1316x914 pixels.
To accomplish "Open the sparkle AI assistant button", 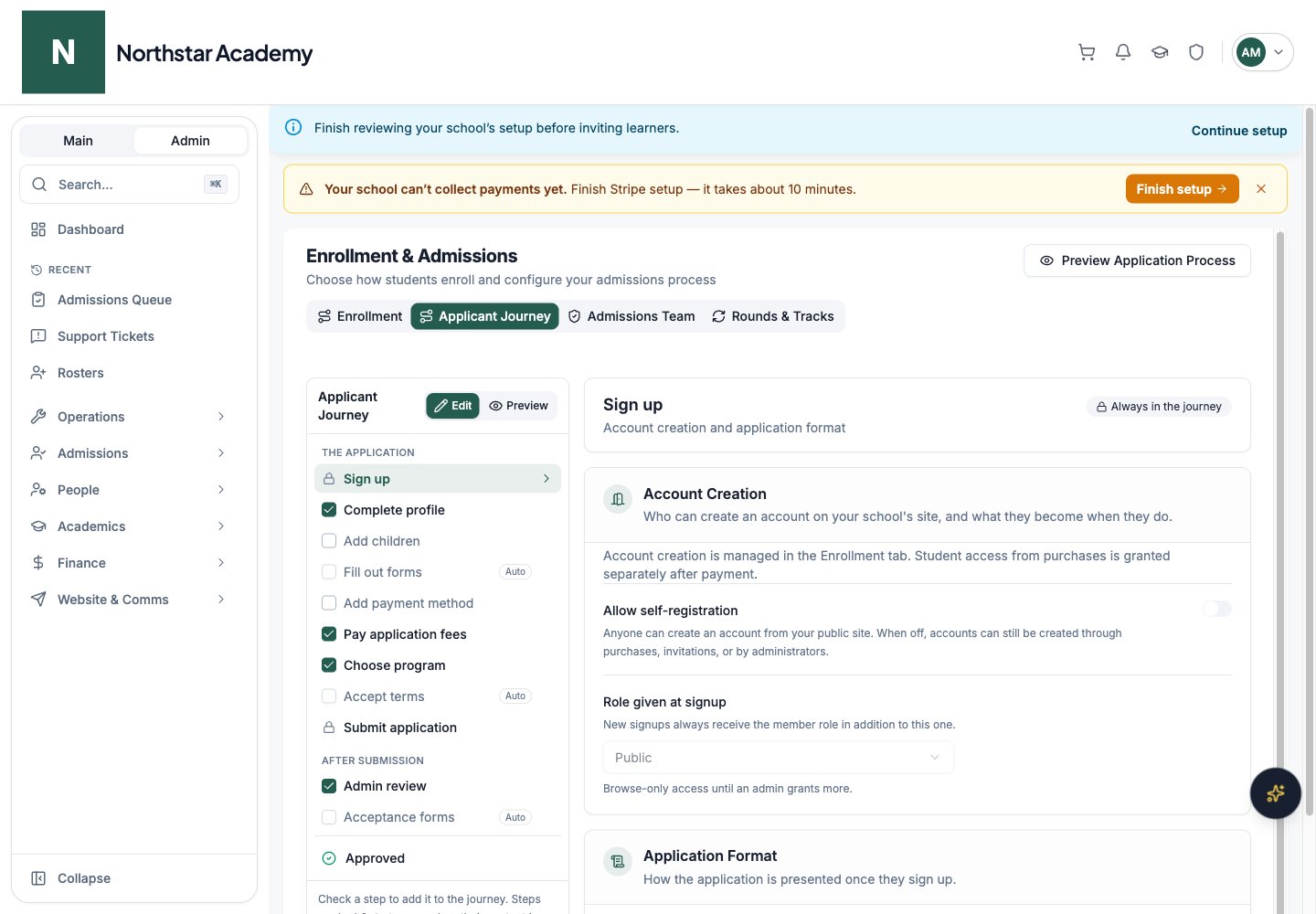I will tap(1276, 793).
